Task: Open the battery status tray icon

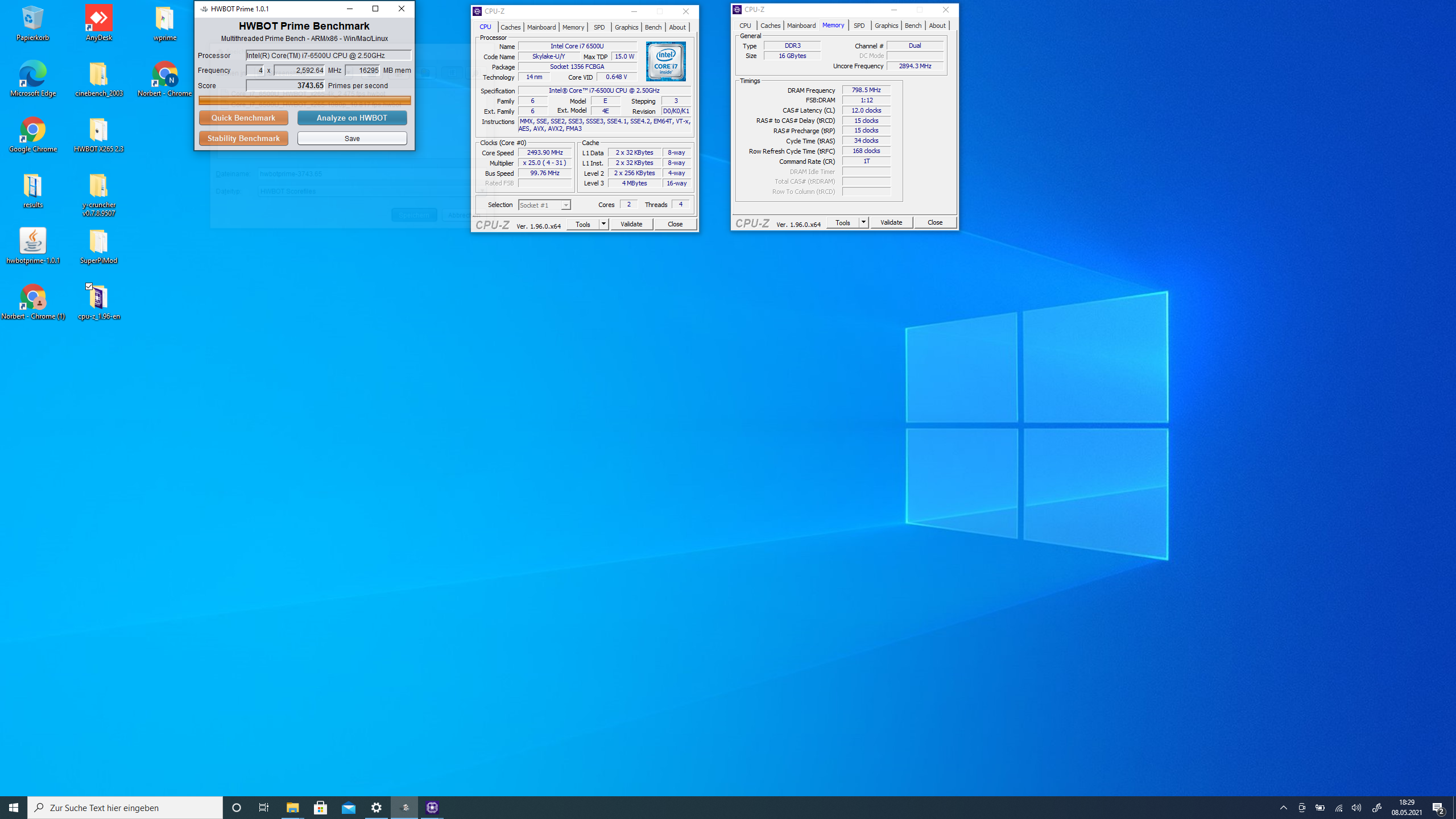Action: 1320,808
